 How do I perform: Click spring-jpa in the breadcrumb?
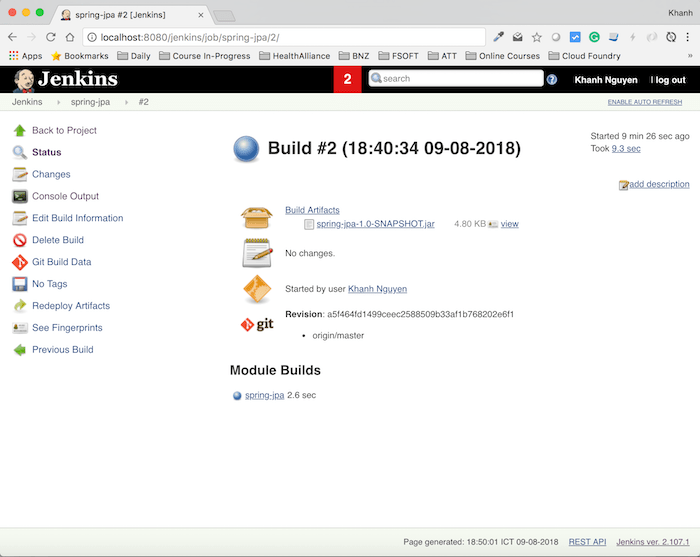[90, 102]
